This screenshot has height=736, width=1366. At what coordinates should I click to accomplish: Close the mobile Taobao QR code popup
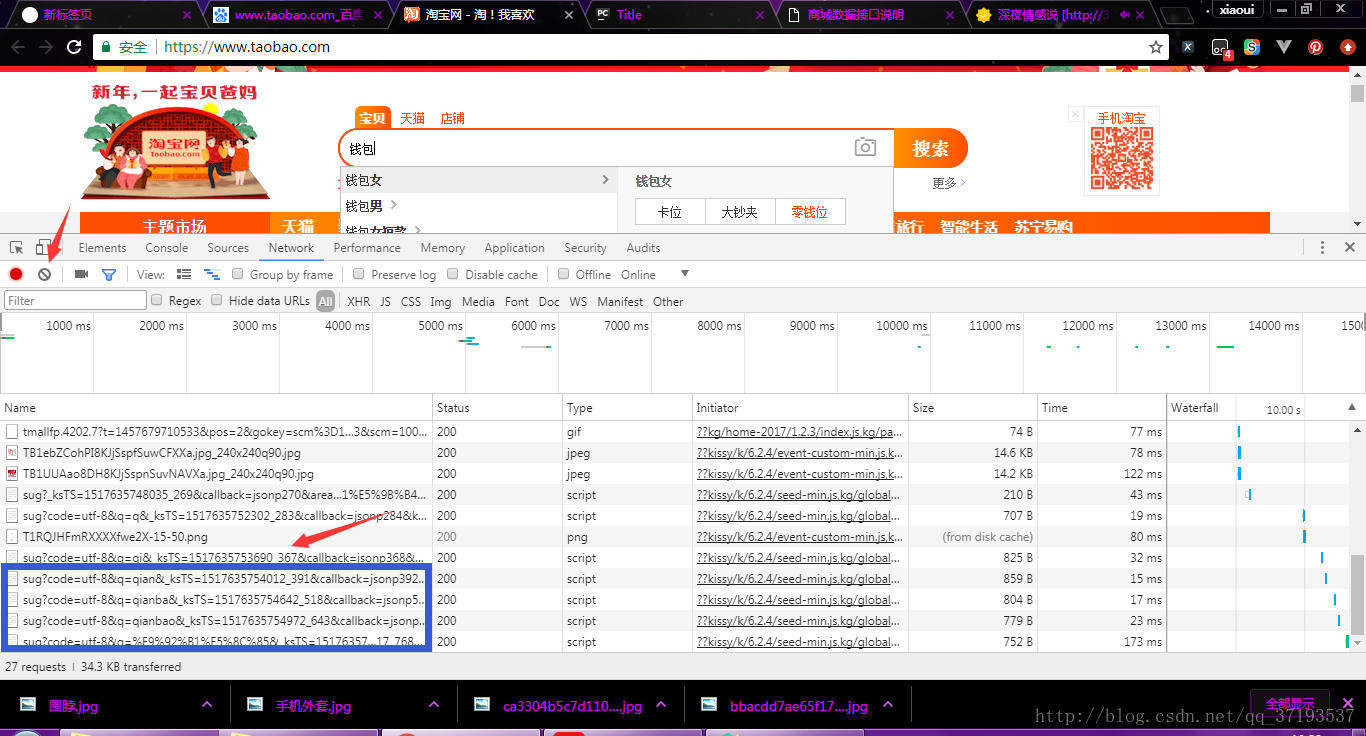pos(1075,114)
